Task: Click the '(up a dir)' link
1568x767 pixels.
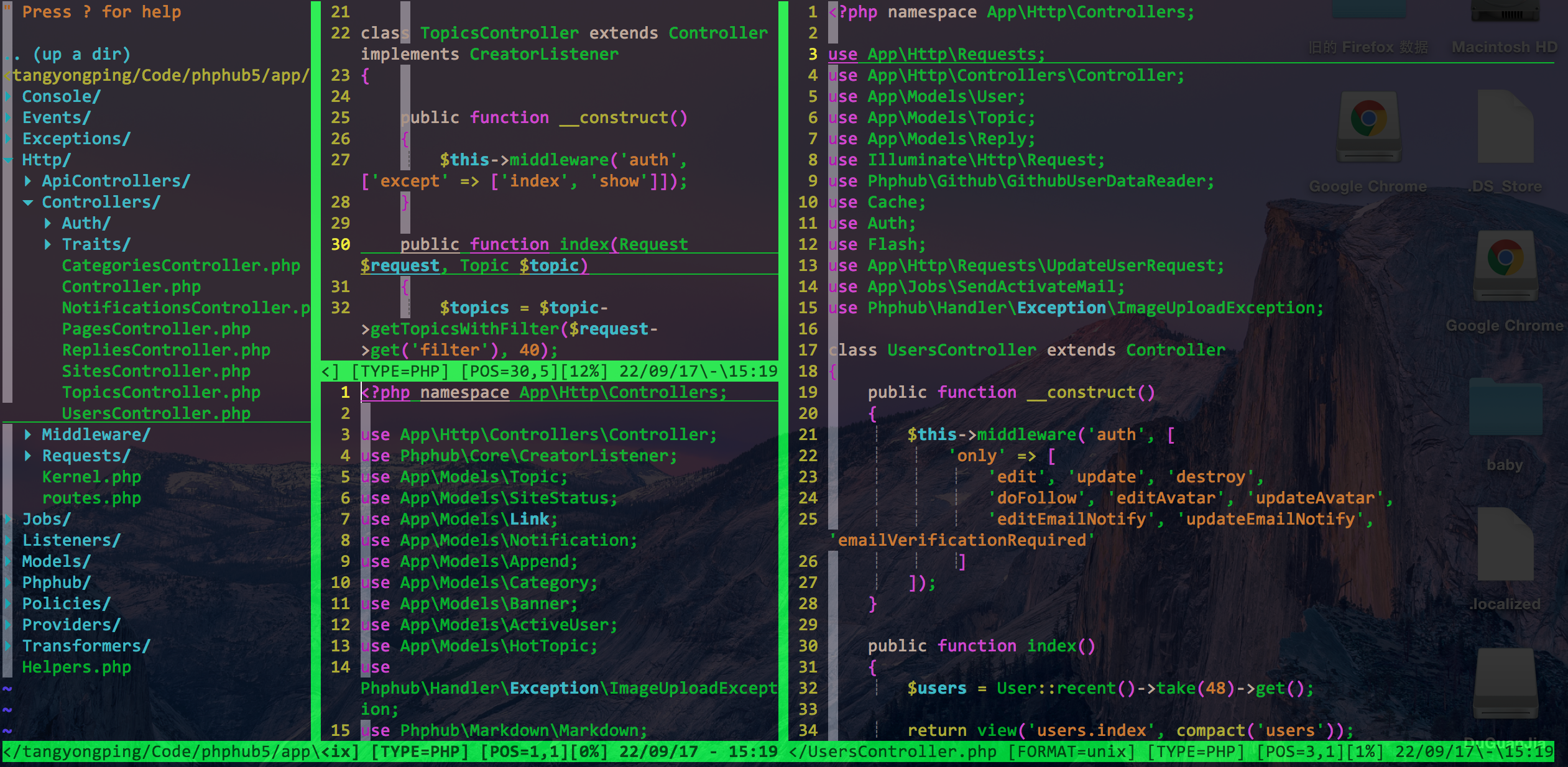Action: coord(81,54)
